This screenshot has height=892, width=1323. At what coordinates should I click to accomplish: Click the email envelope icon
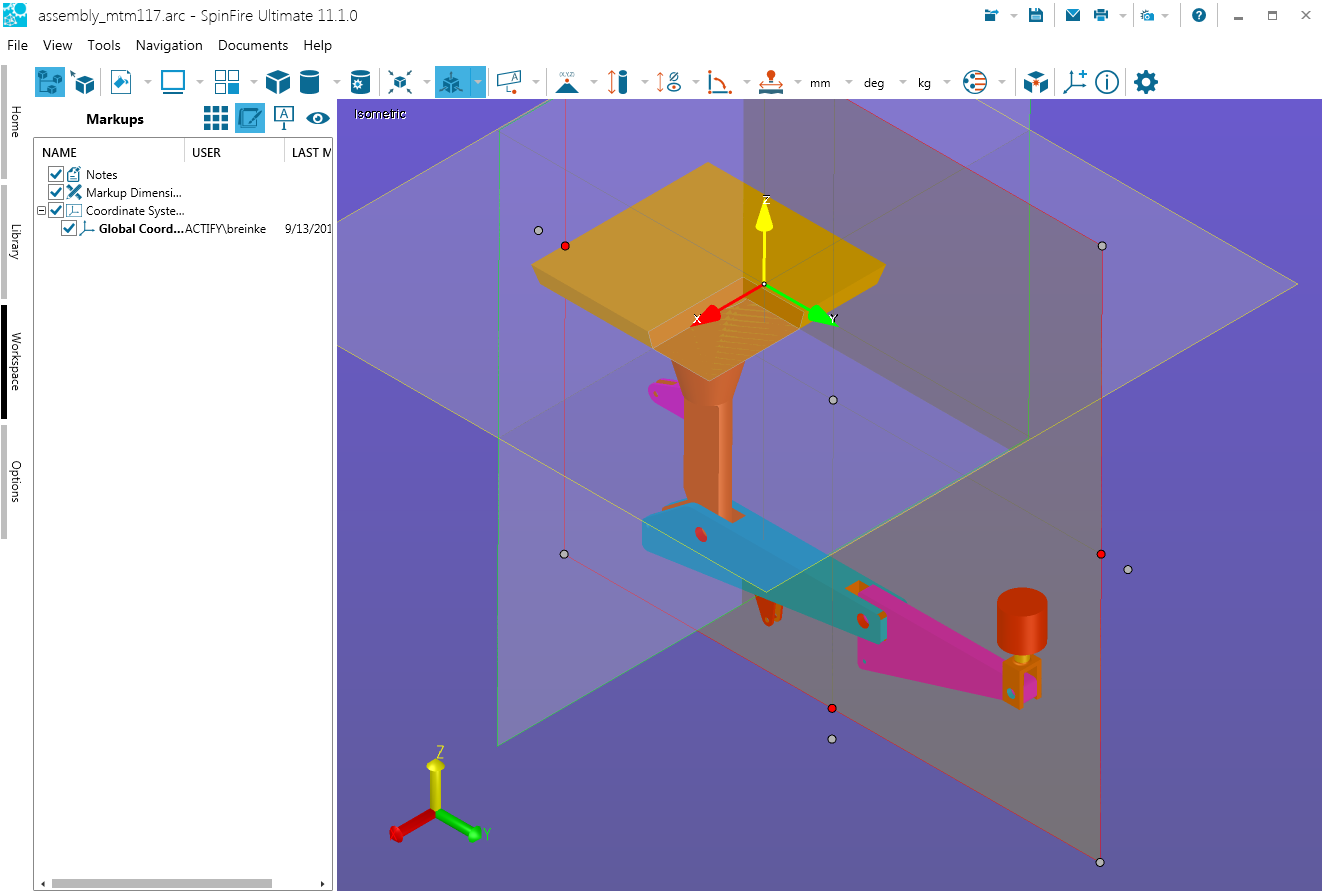pos(1072,15)
